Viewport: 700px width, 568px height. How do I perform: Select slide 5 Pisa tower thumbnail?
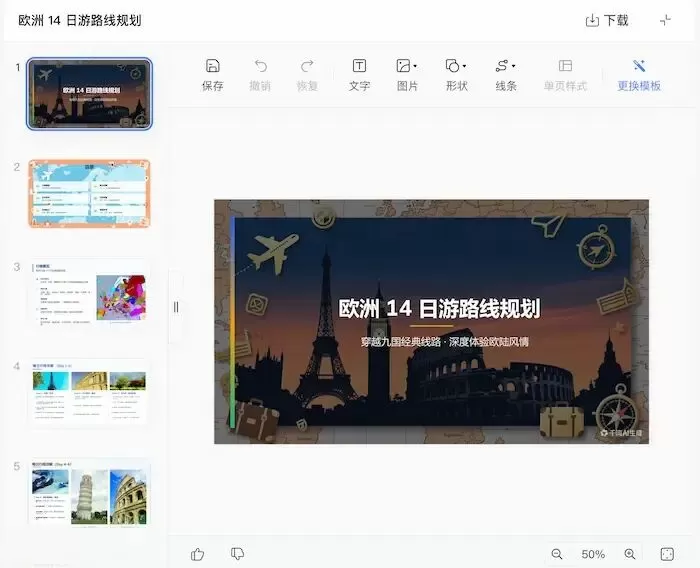pos(89,492)
